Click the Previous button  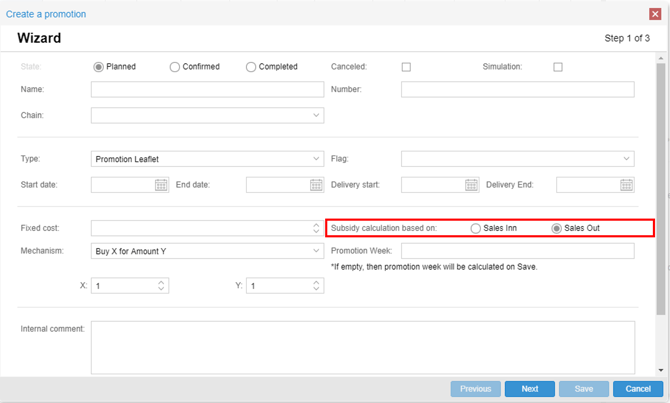(x=476, y=389)
